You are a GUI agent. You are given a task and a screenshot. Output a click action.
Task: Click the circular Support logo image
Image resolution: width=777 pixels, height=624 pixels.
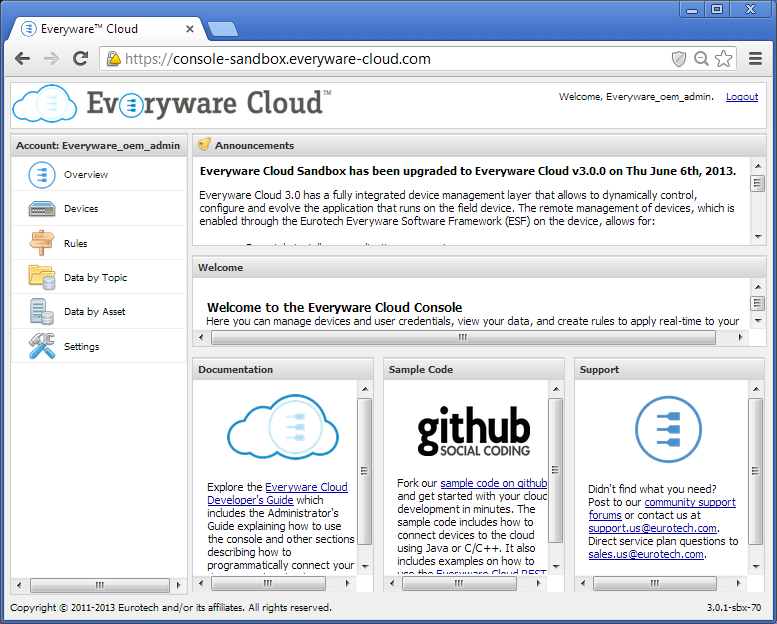point(668,429)
